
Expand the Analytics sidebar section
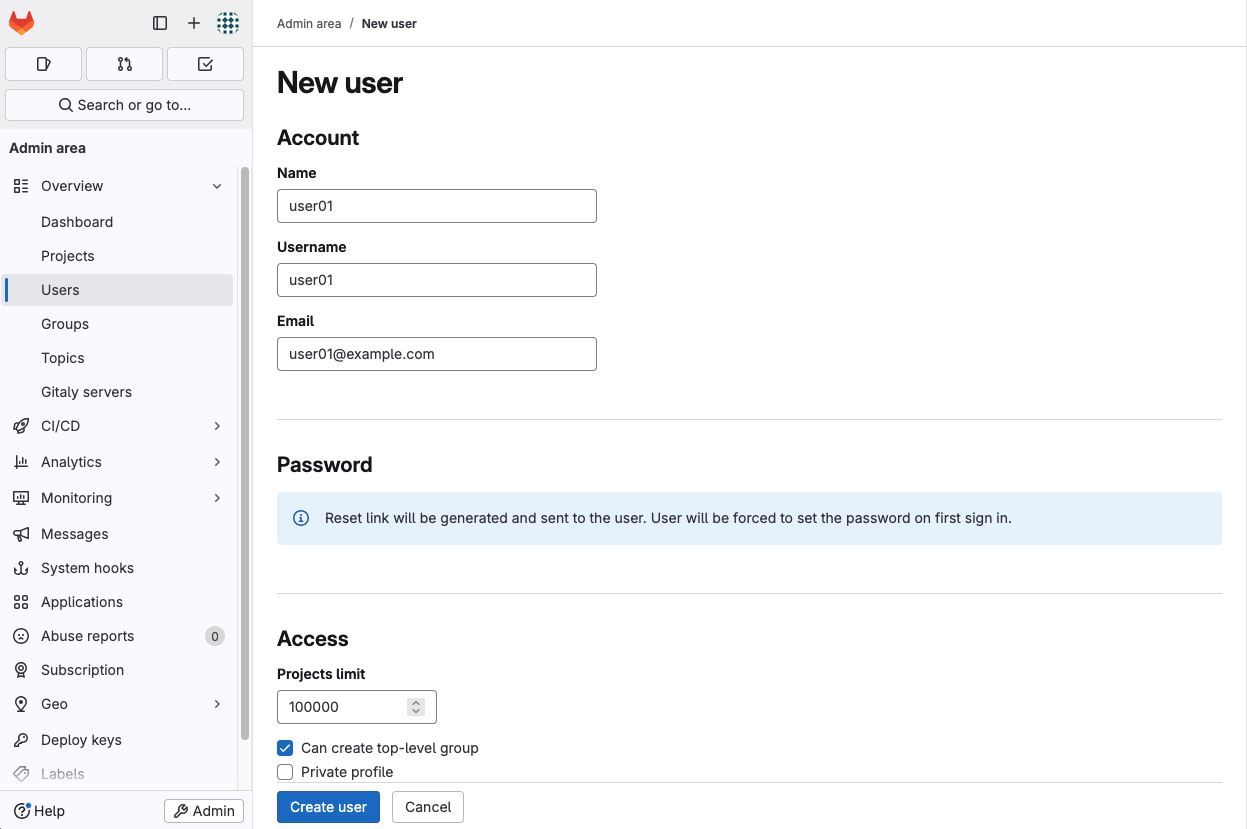(x=217, y=462)
